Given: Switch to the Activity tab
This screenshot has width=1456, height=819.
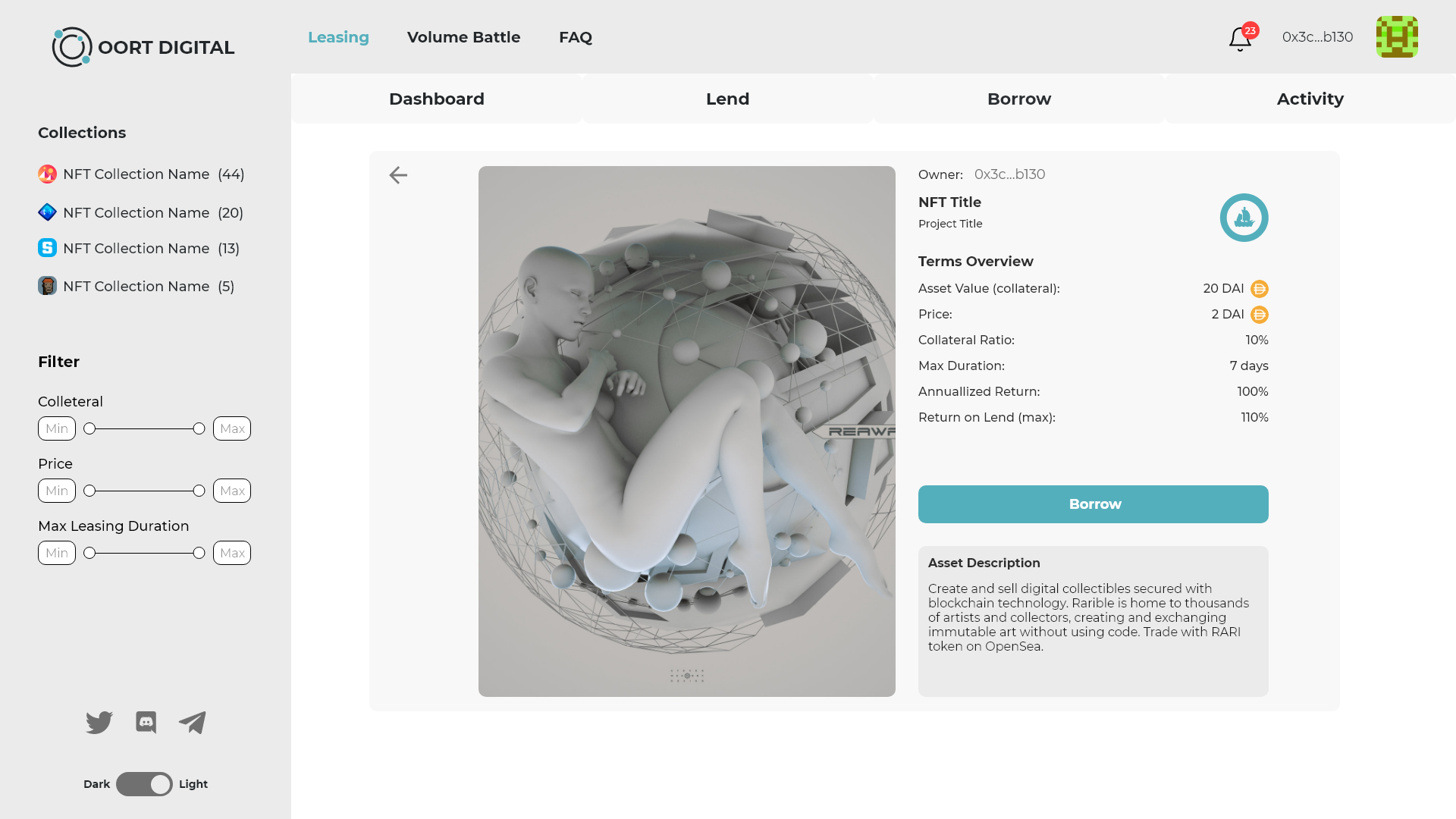Looking at the screenshot, I should (x=1310, y=99).
